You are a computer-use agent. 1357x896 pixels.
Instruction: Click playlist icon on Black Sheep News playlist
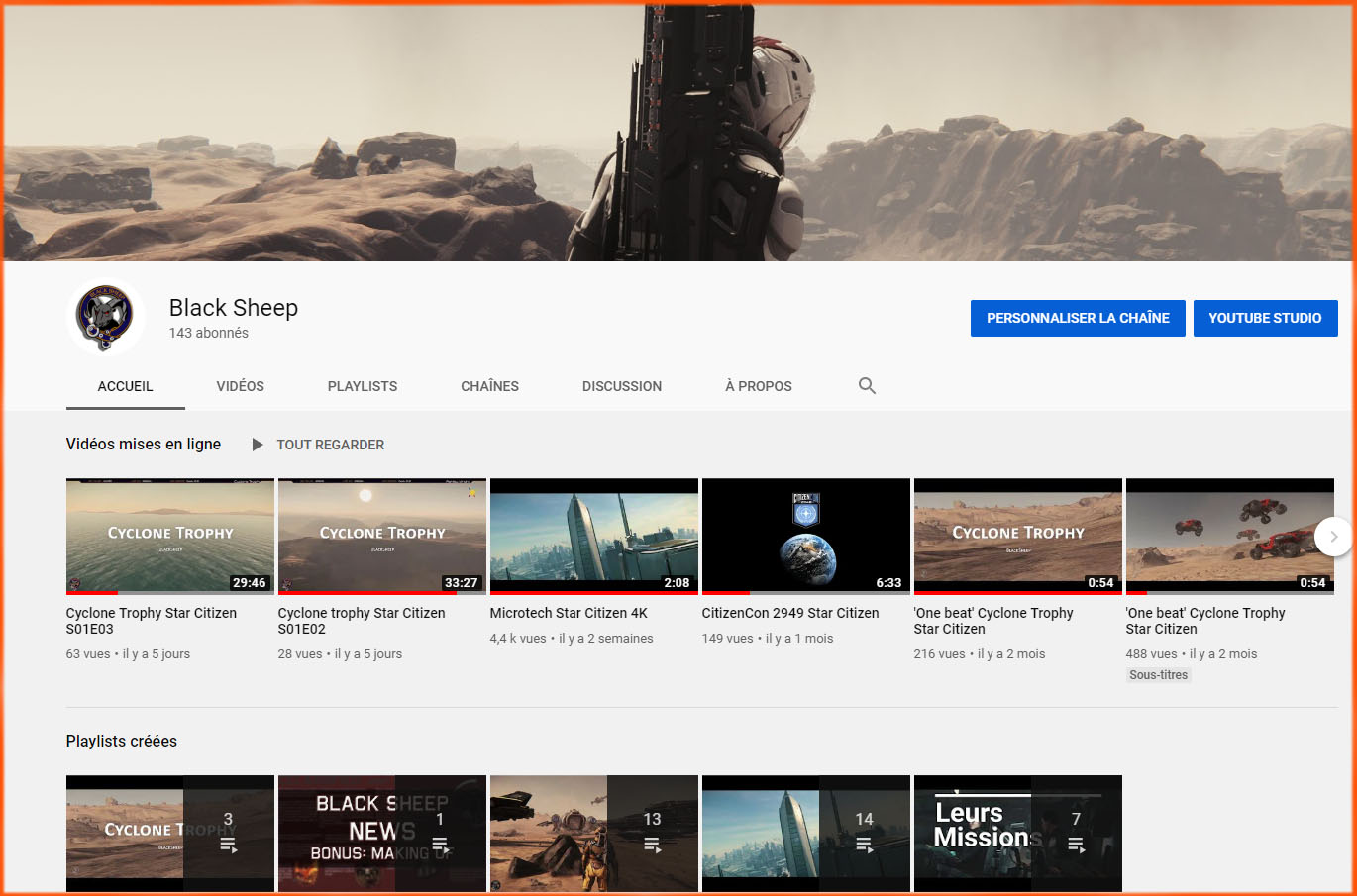[x=440, y=846]
